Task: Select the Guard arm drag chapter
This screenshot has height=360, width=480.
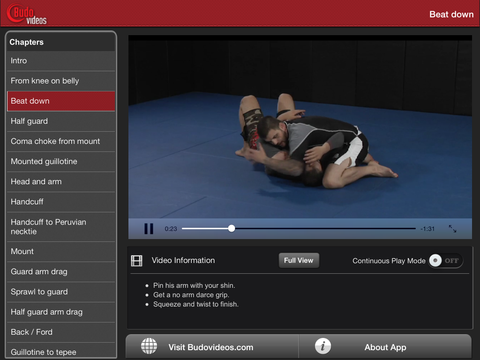Action: 61,272
